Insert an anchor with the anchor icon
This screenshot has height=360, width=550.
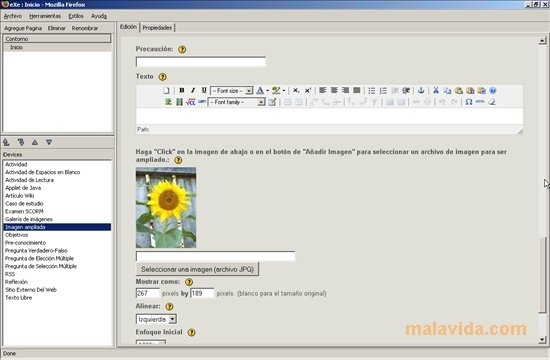point(421,90)
